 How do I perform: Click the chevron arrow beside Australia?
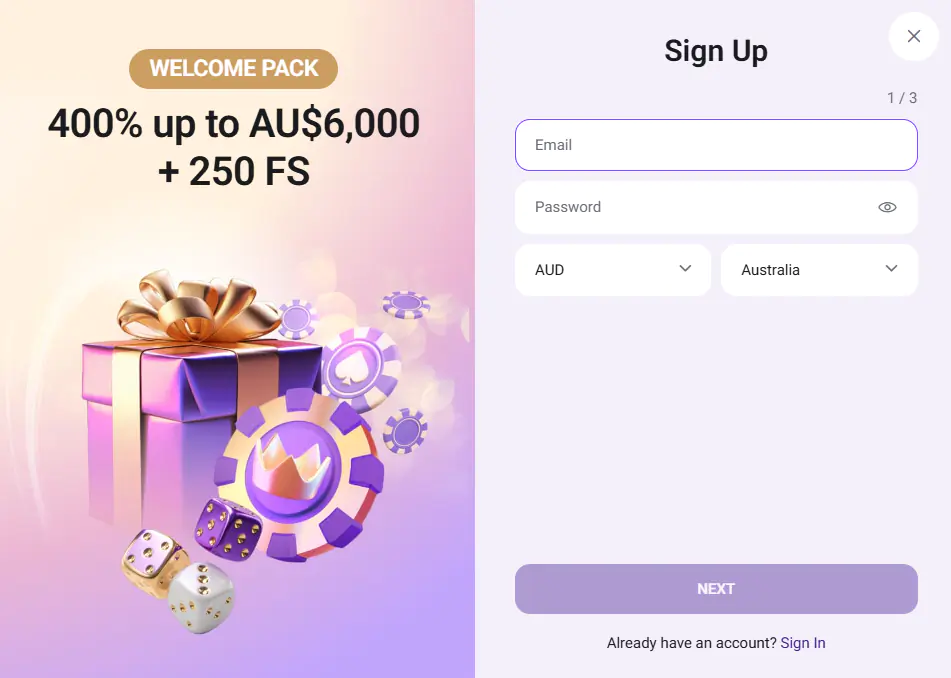pyautogui.click(x=891, y=269)
